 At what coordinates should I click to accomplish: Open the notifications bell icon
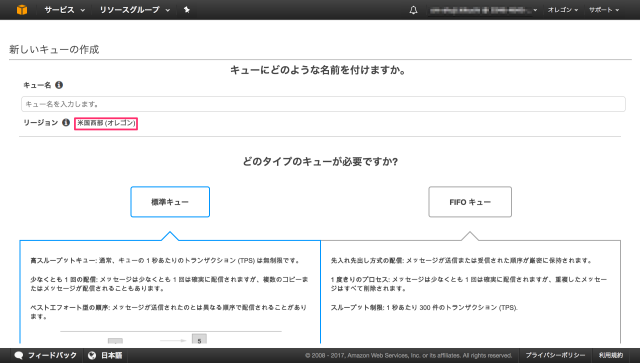pyautogui.click(x=413, y=10)
